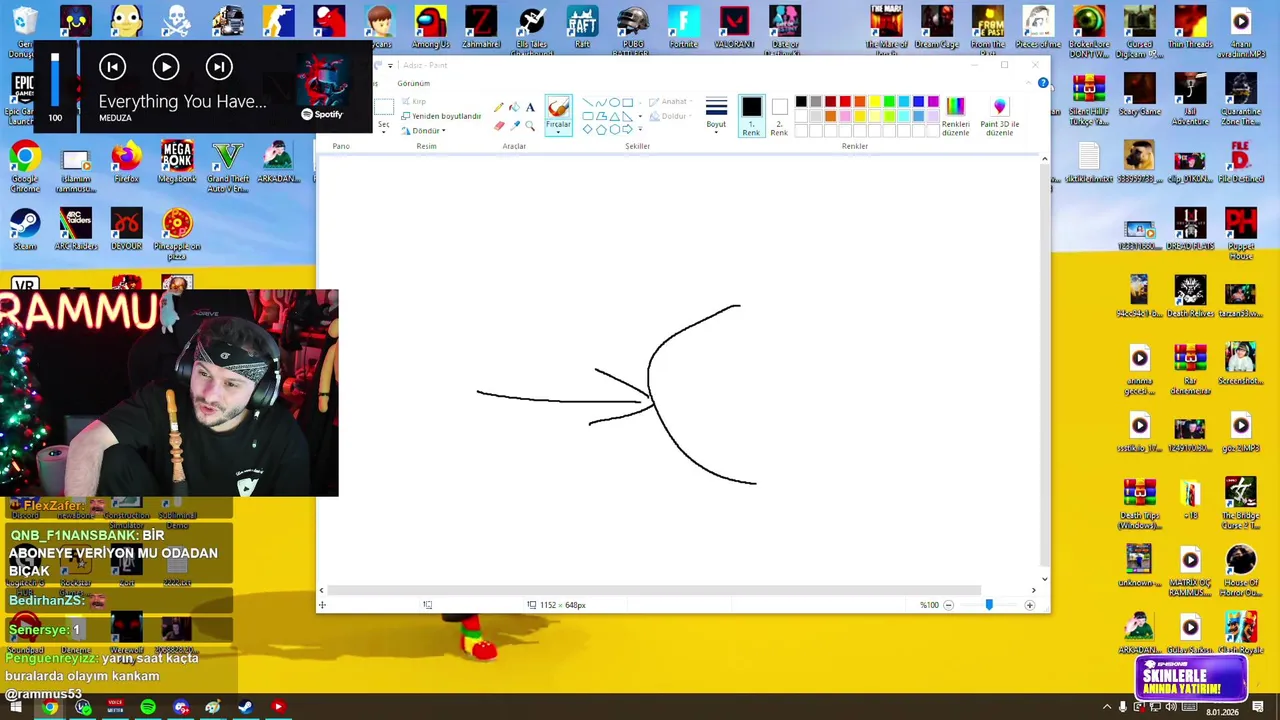Select the Eraser tool in Paint
The width and height of the screenshot is (1280, 720).
click(x=499, y=125)
